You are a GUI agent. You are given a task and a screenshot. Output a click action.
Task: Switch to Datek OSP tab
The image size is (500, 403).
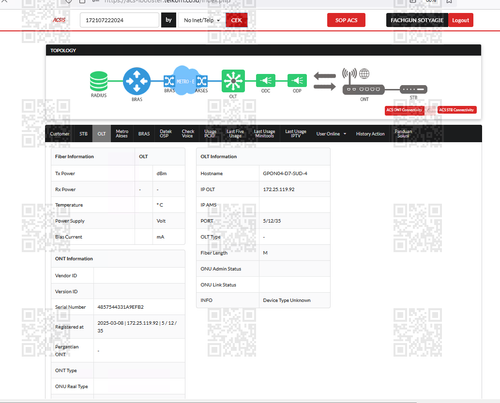tap(165, 134)
